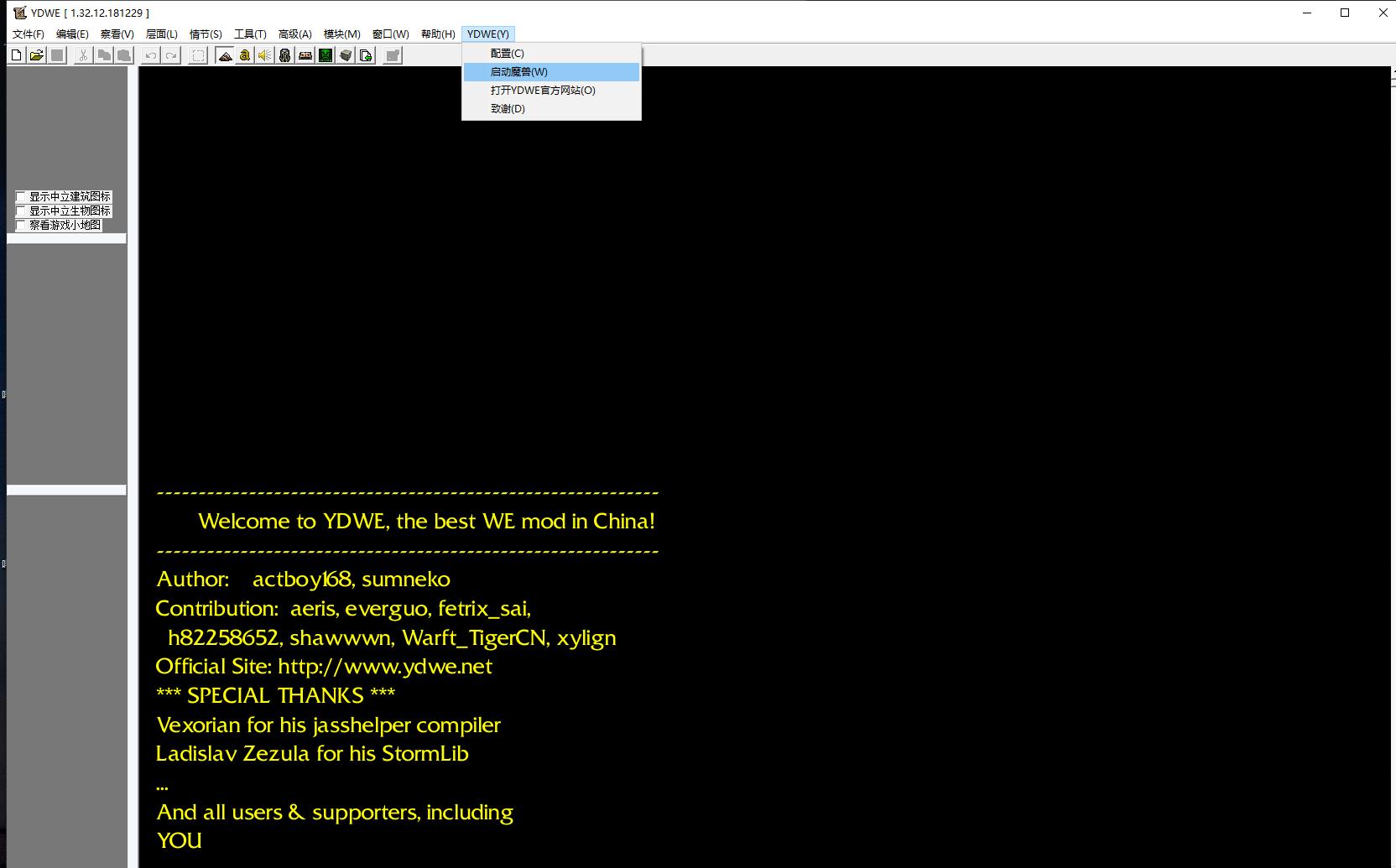This screenshot has height=868, width=1396.
Task: Click 'Vexorian for his jasshelper compiler' text
Action: 329,725
